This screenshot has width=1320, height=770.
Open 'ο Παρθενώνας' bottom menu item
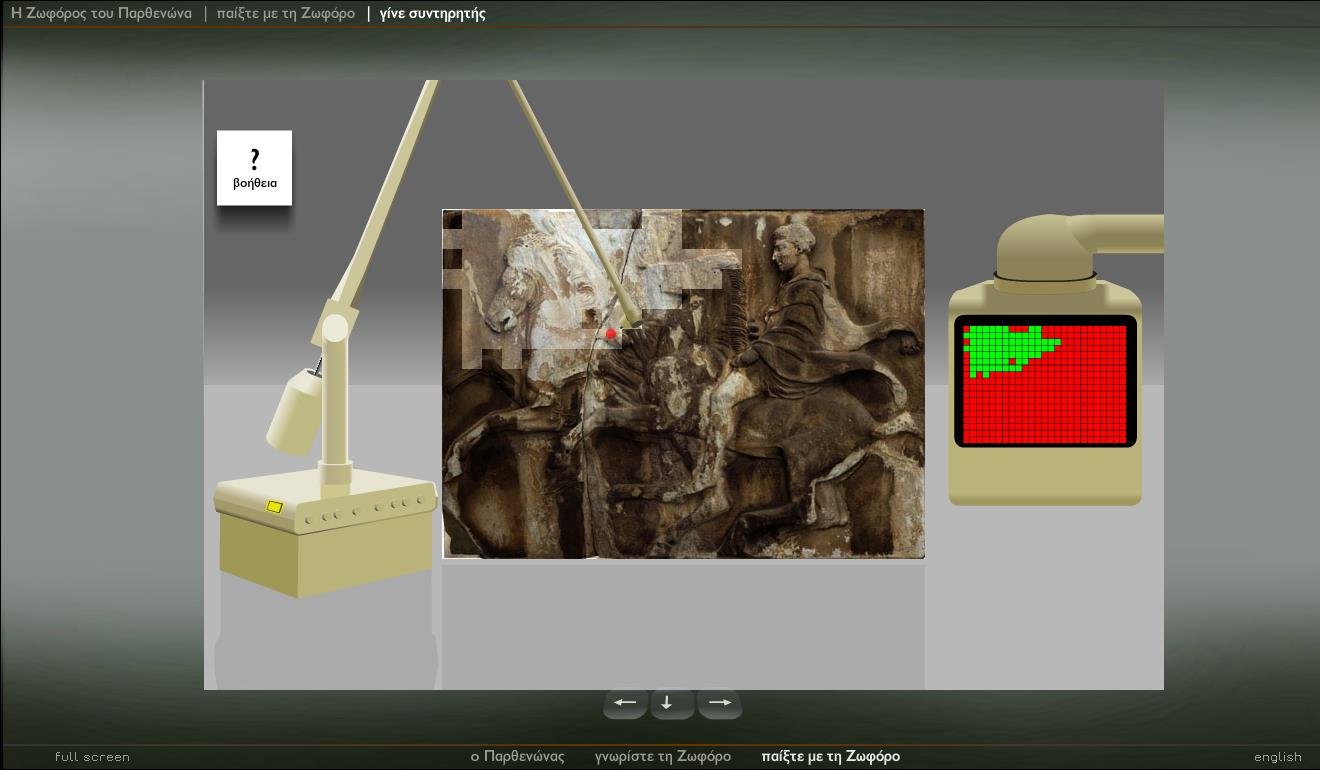pos(517,756)
